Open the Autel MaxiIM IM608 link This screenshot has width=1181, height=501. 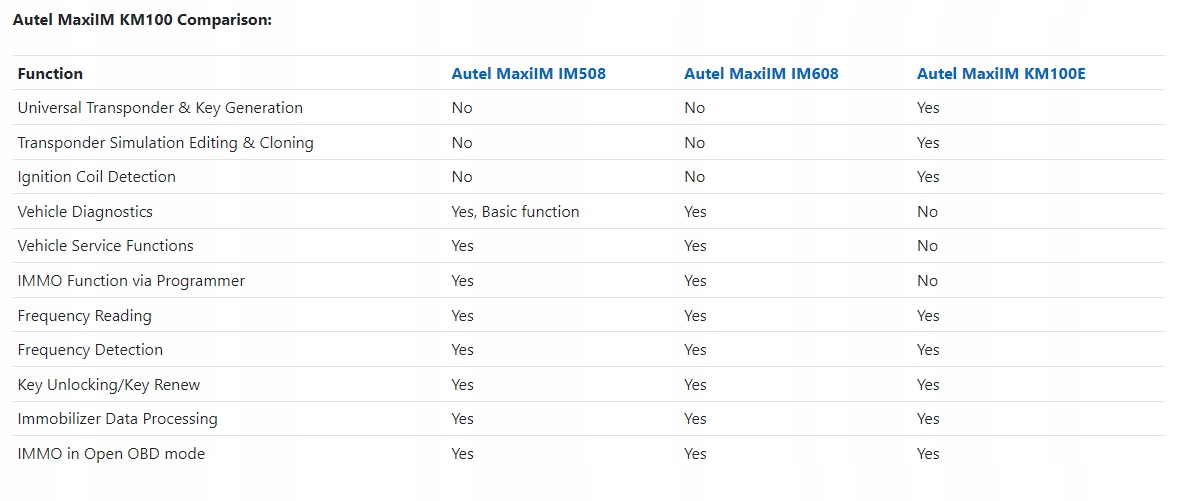761,73
